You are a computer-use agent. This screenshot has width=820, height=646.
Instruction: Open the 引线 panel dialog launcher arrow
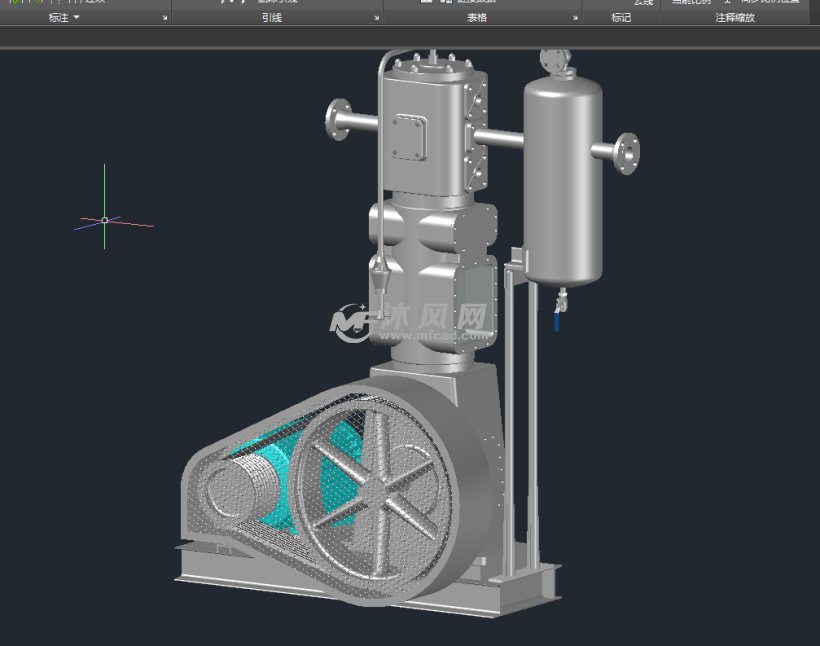[377, 18]
